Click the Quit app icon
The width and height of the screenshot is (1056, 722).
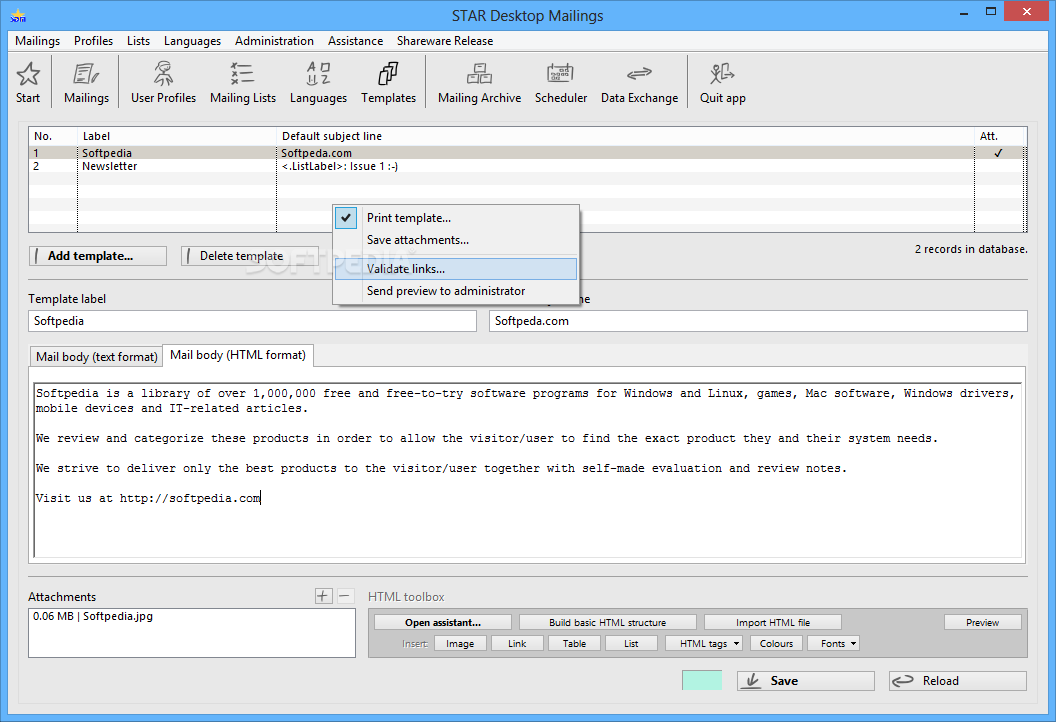click(x=722, y=82)
